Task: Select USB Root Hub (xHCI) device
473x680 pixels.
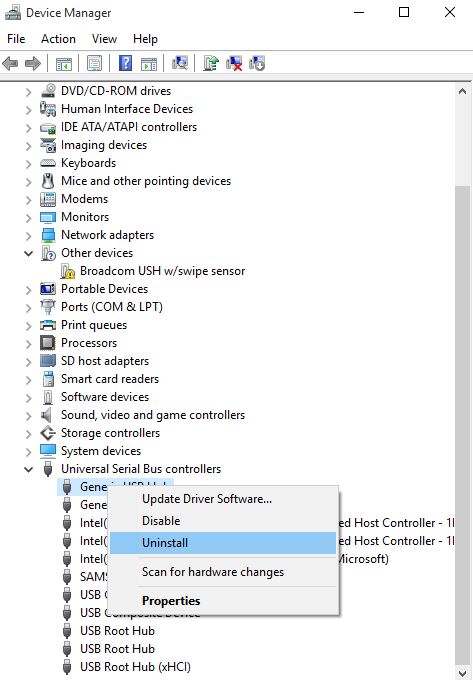Action: click(135, 667)
